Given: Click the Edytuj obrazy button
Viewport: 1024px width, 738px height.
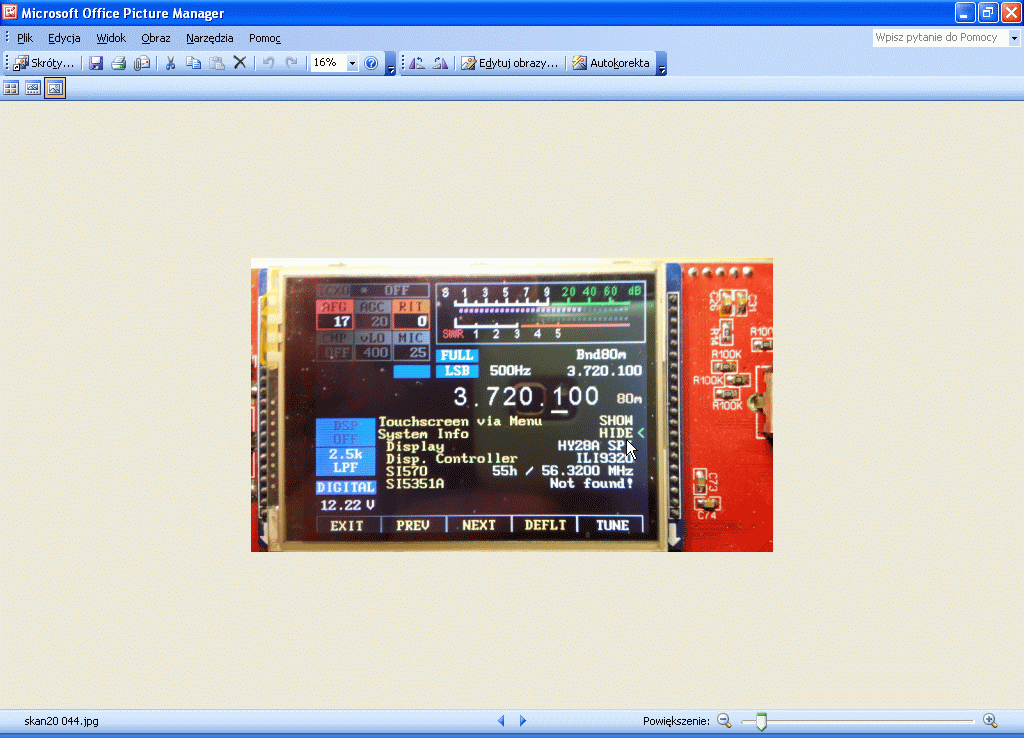Looking at the screenshot, I should click(x=509, y=63).
